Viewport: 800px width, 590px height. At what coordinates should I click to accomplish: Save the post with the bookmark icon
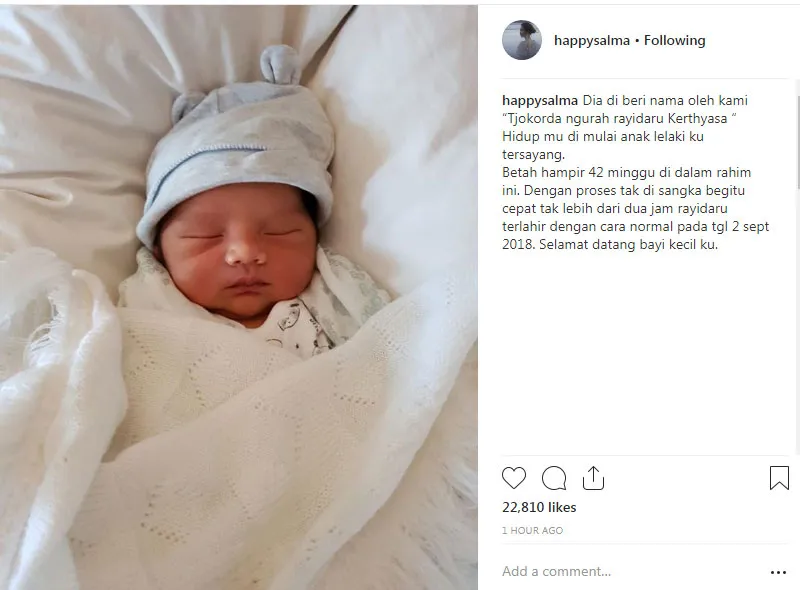[779, 478]
